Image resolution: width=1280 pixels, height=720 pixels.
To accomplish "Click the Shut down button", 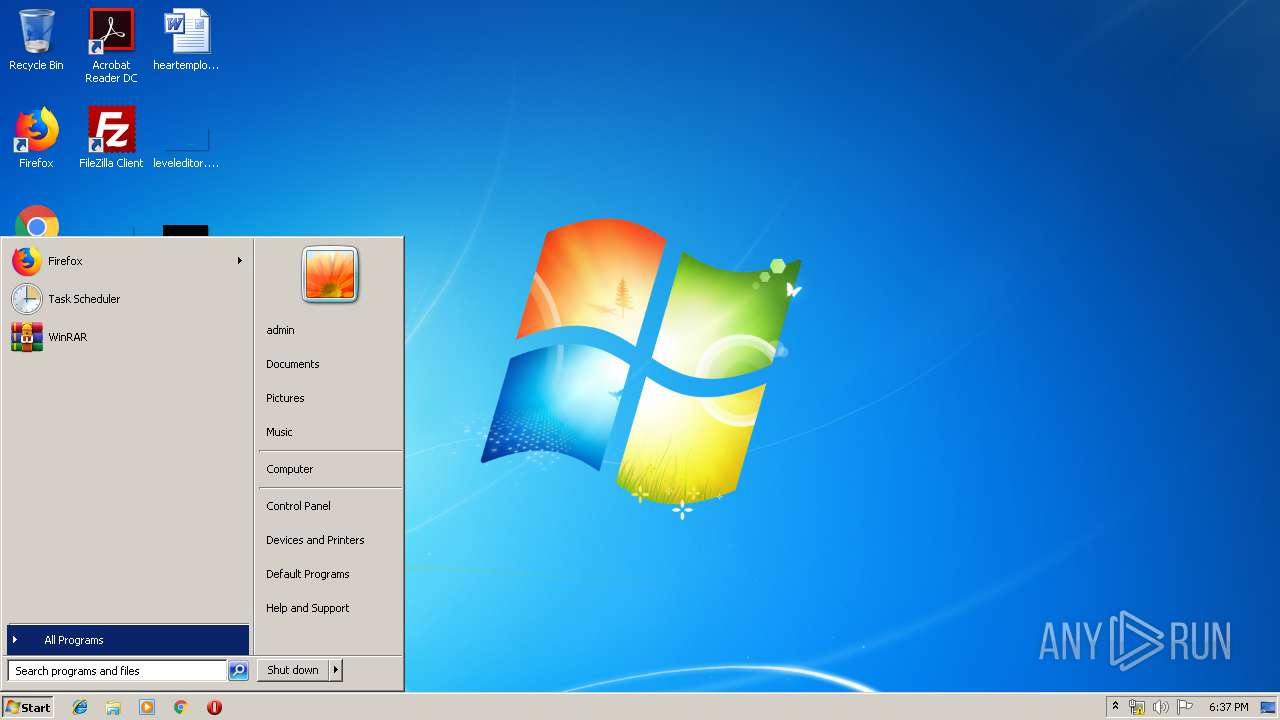I will coord(293,670).
